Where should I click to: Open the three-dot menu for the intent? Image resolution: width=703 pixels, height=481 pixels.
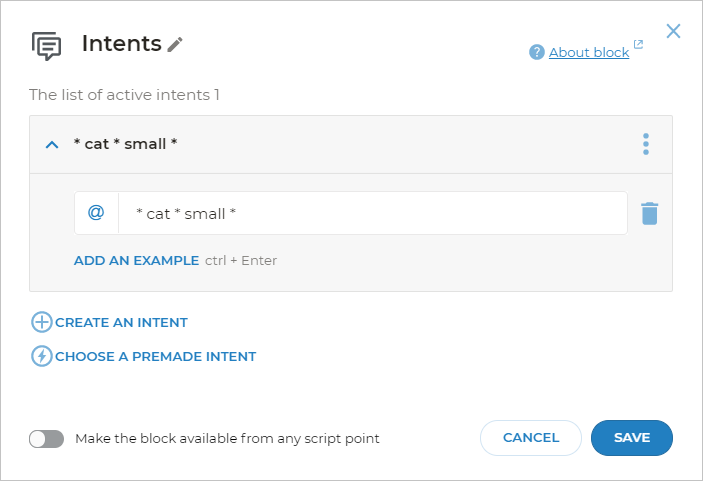pyautogui.click(x=646, y=144)
